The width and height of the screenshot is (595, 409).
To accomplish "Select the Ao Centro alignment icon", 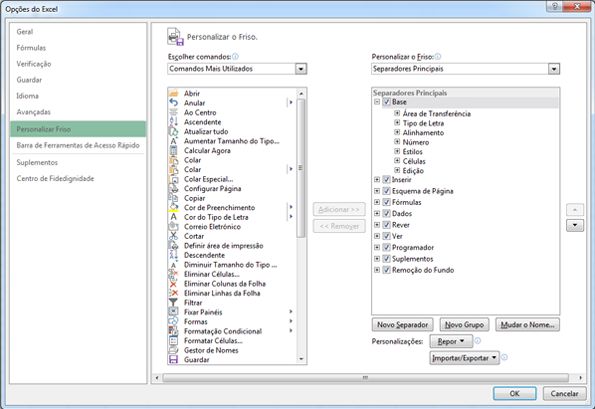I will 173,112.
